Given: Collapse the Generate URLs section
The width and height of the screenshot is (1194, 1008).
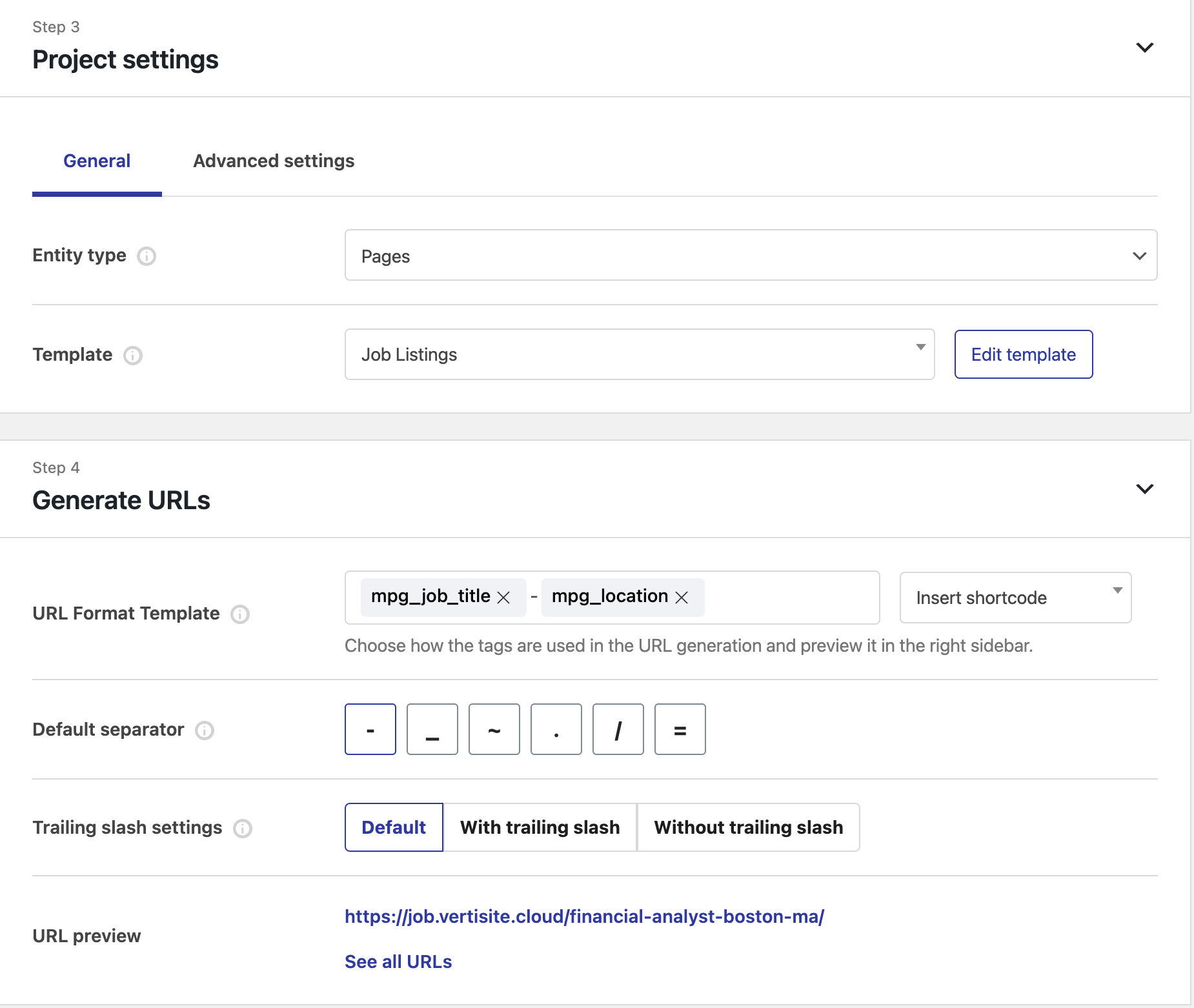Looking at the screenshot, I should (1144, 489).
